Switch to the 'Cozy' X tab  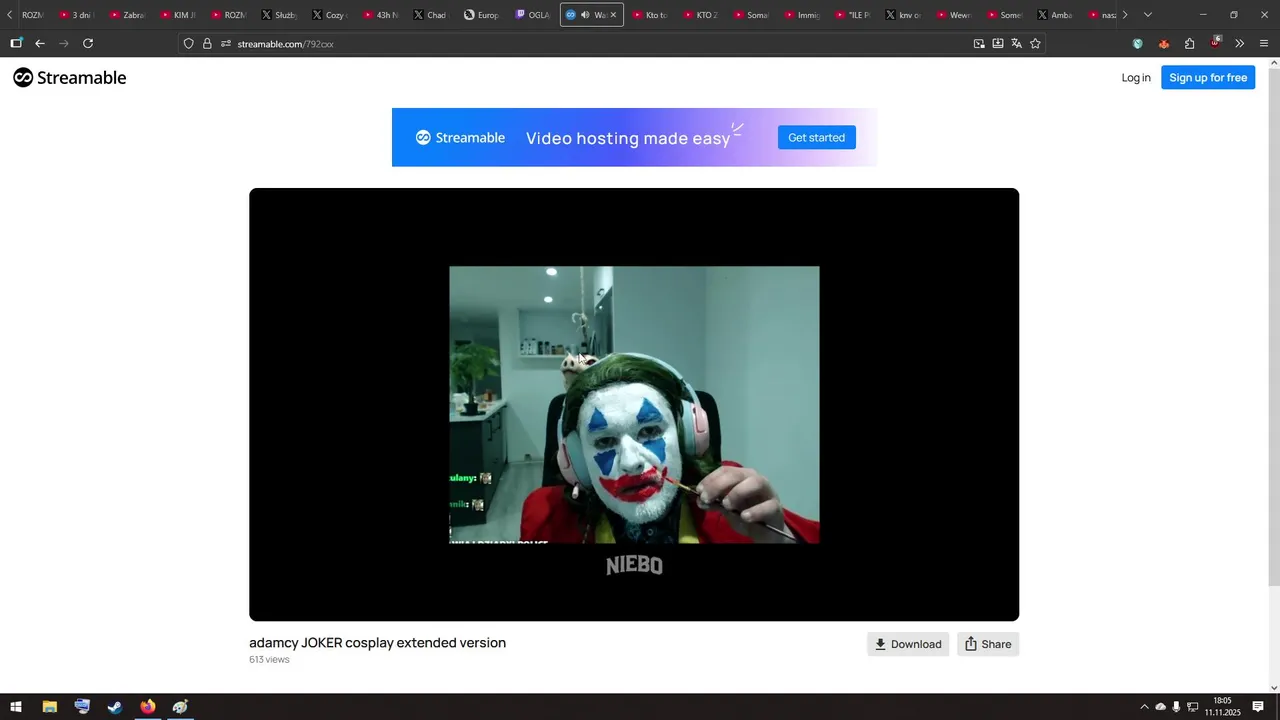(x=331, y=15)
